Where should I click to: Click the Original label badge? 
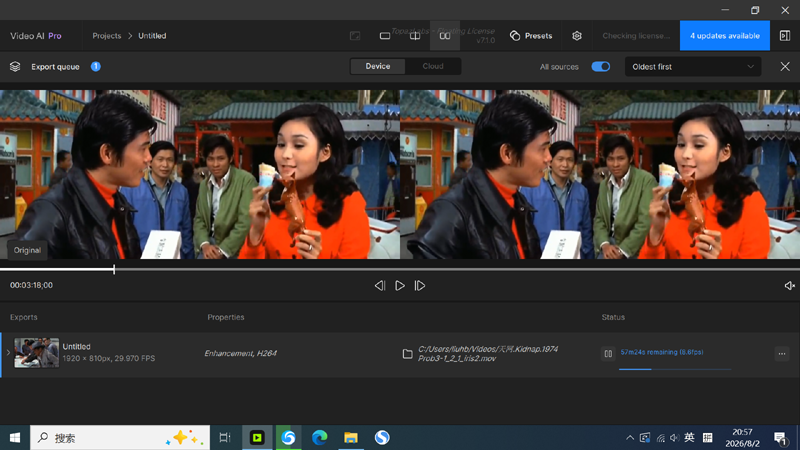(x=27, y=250)
